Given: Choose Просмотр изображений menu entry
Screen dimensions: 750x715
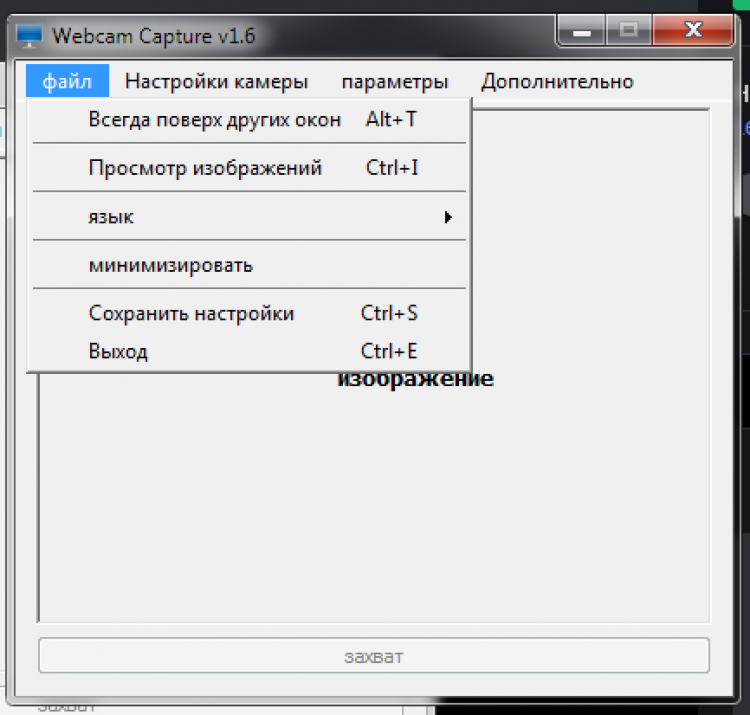Looking at the screenshot, I should tap(249, 168).
